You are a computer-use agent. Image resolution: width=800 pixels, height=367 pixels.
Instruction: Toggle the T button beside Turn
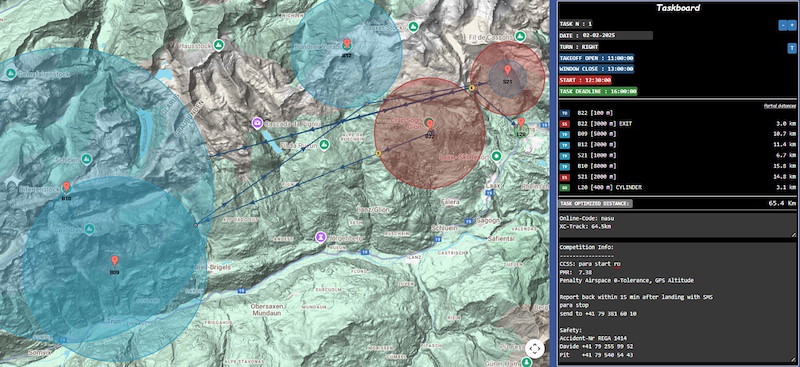792,47
